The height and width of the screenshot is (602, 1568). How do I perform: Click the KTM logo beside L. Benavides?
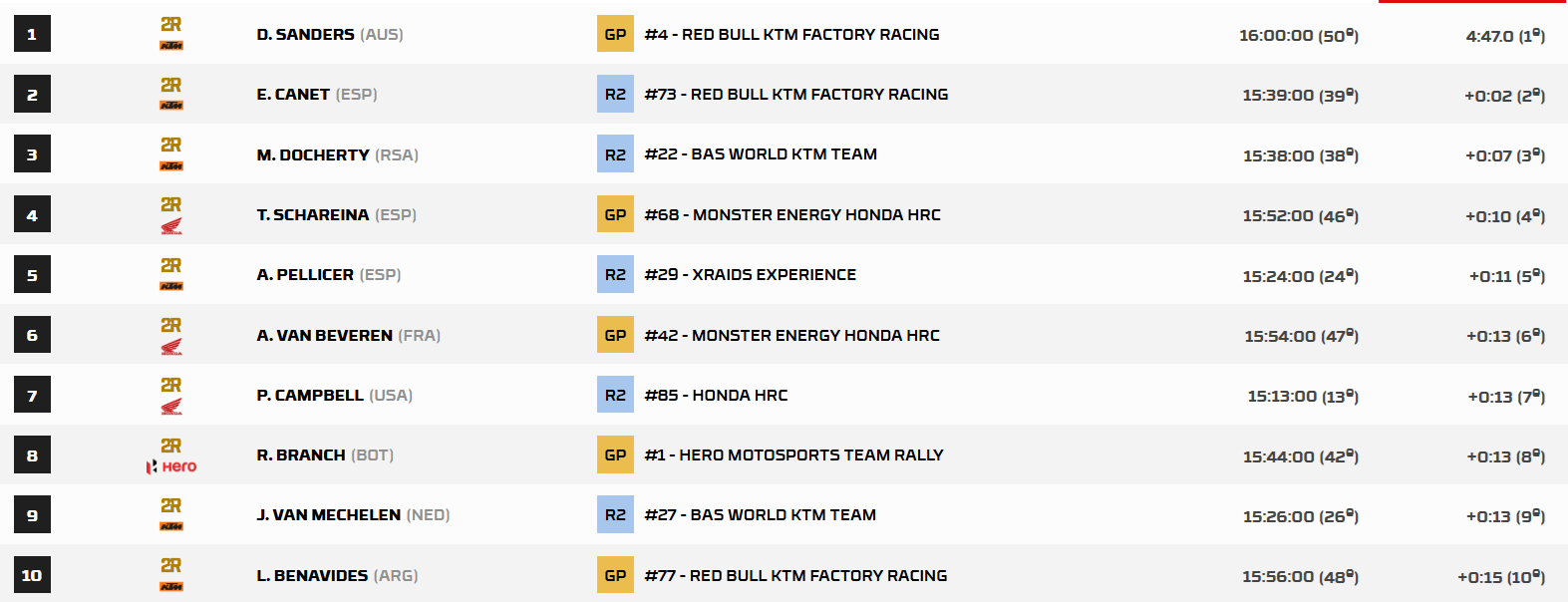(x=171, y=587)
